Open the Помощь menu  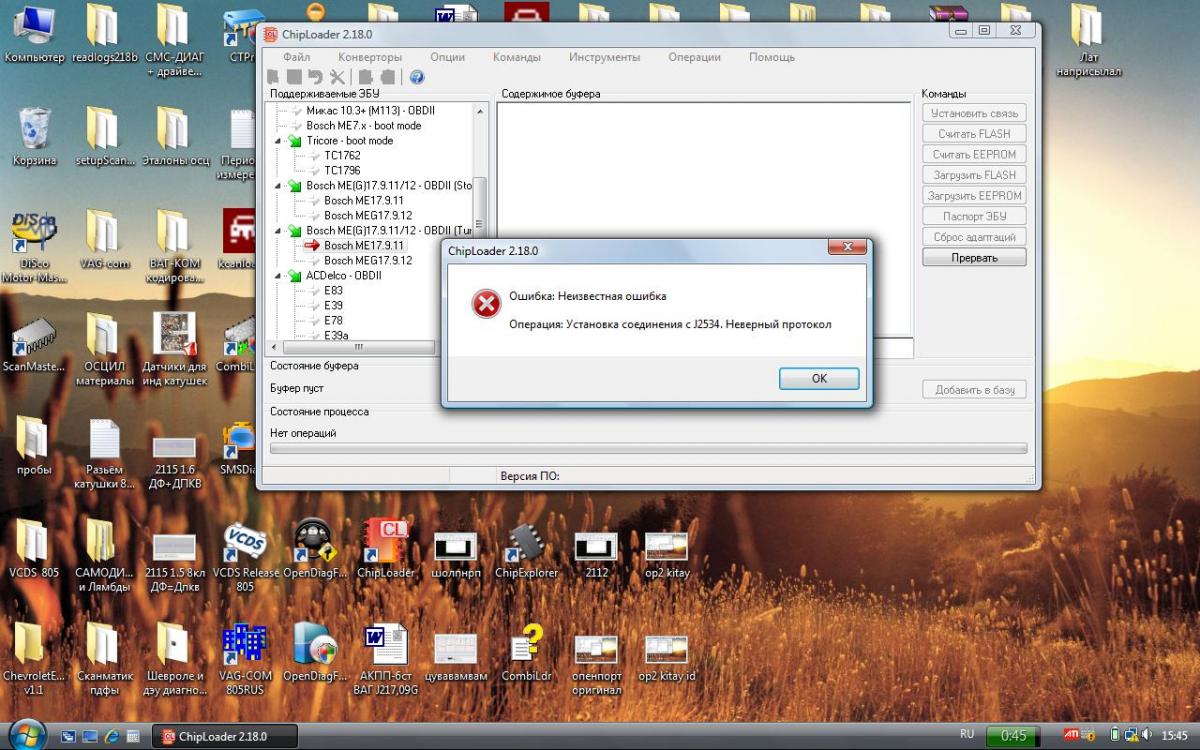tap(772, 57)
